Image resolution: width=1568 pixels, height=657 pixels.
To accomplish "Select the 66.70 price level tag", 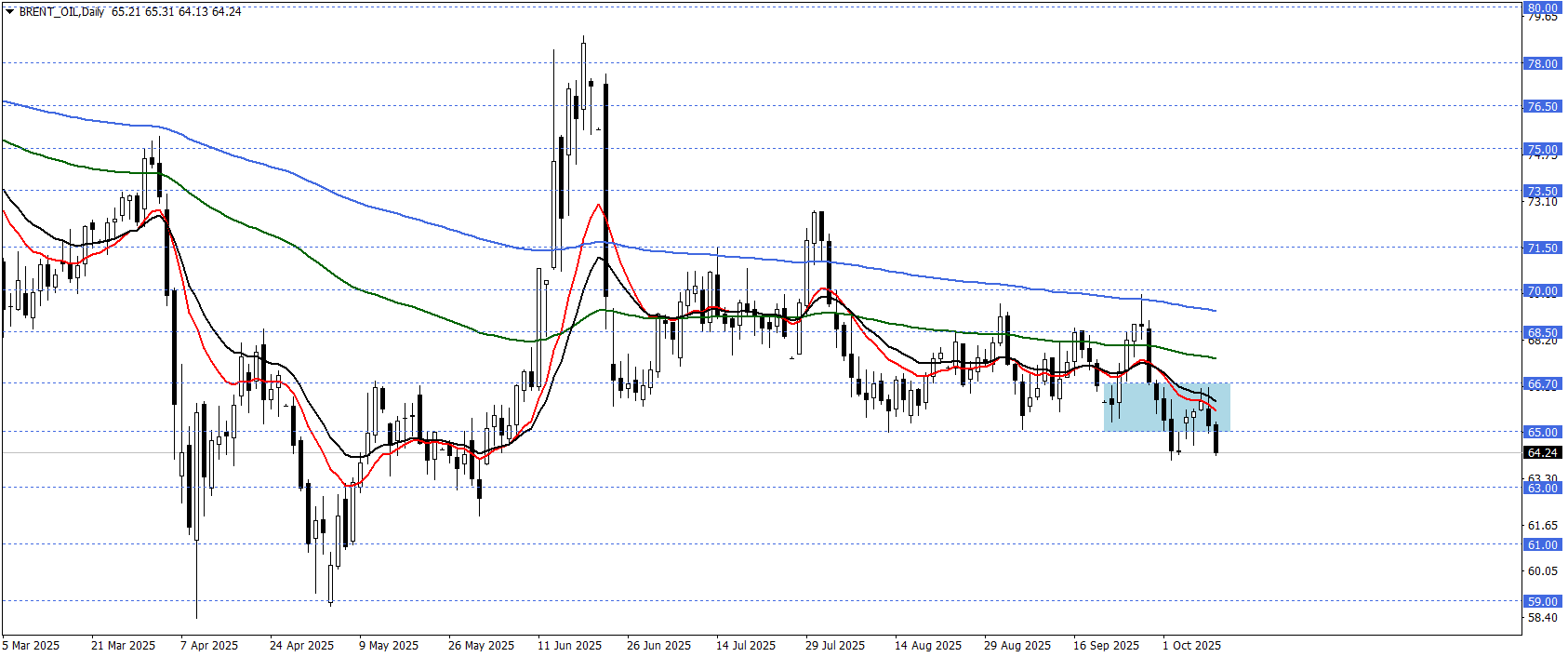I will coord(1542,383).
